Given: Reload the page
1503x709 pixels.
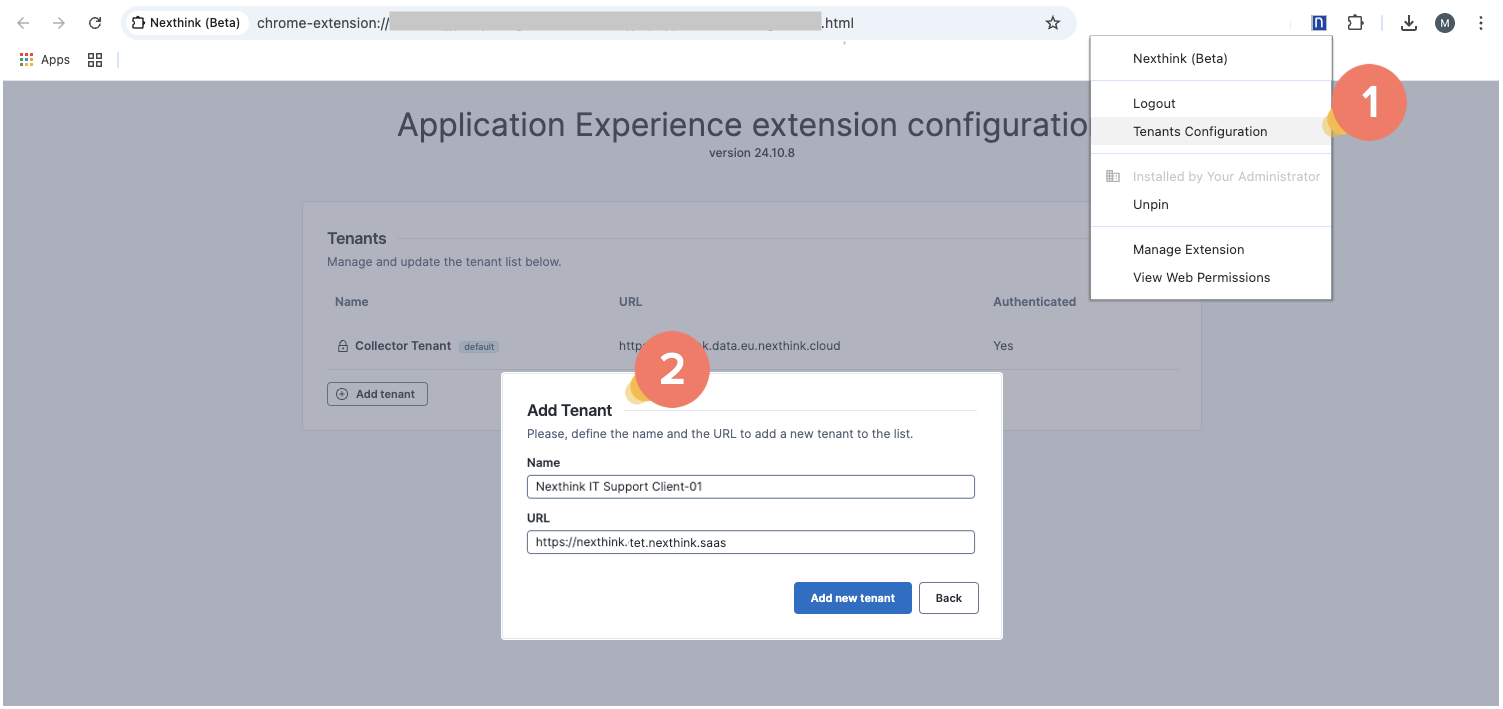Looking at the screenshot, I should coord(95,23).
